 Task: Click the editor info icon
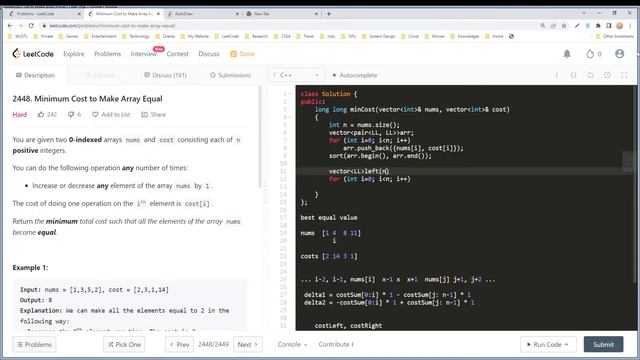pos(557,75)
